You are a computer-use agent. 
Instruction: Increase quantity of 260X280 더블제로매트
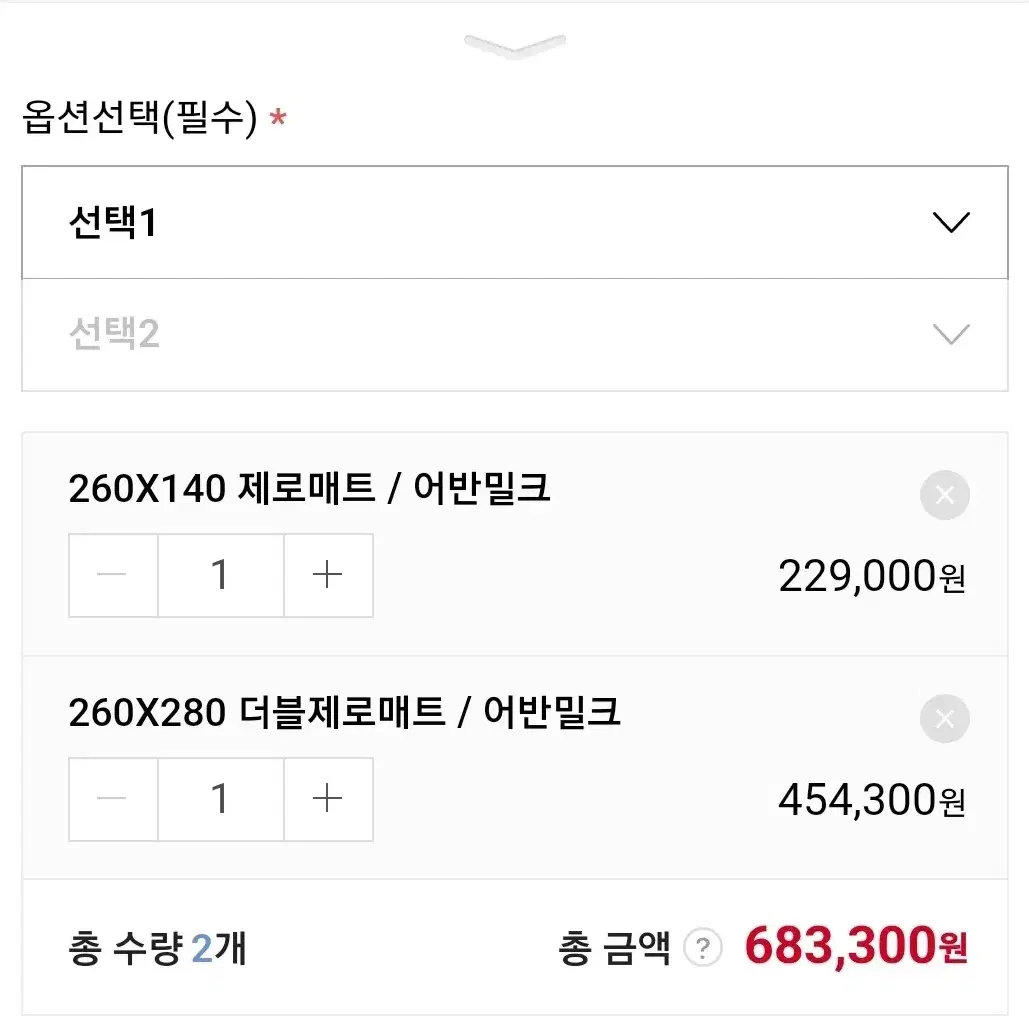[328, 799]
